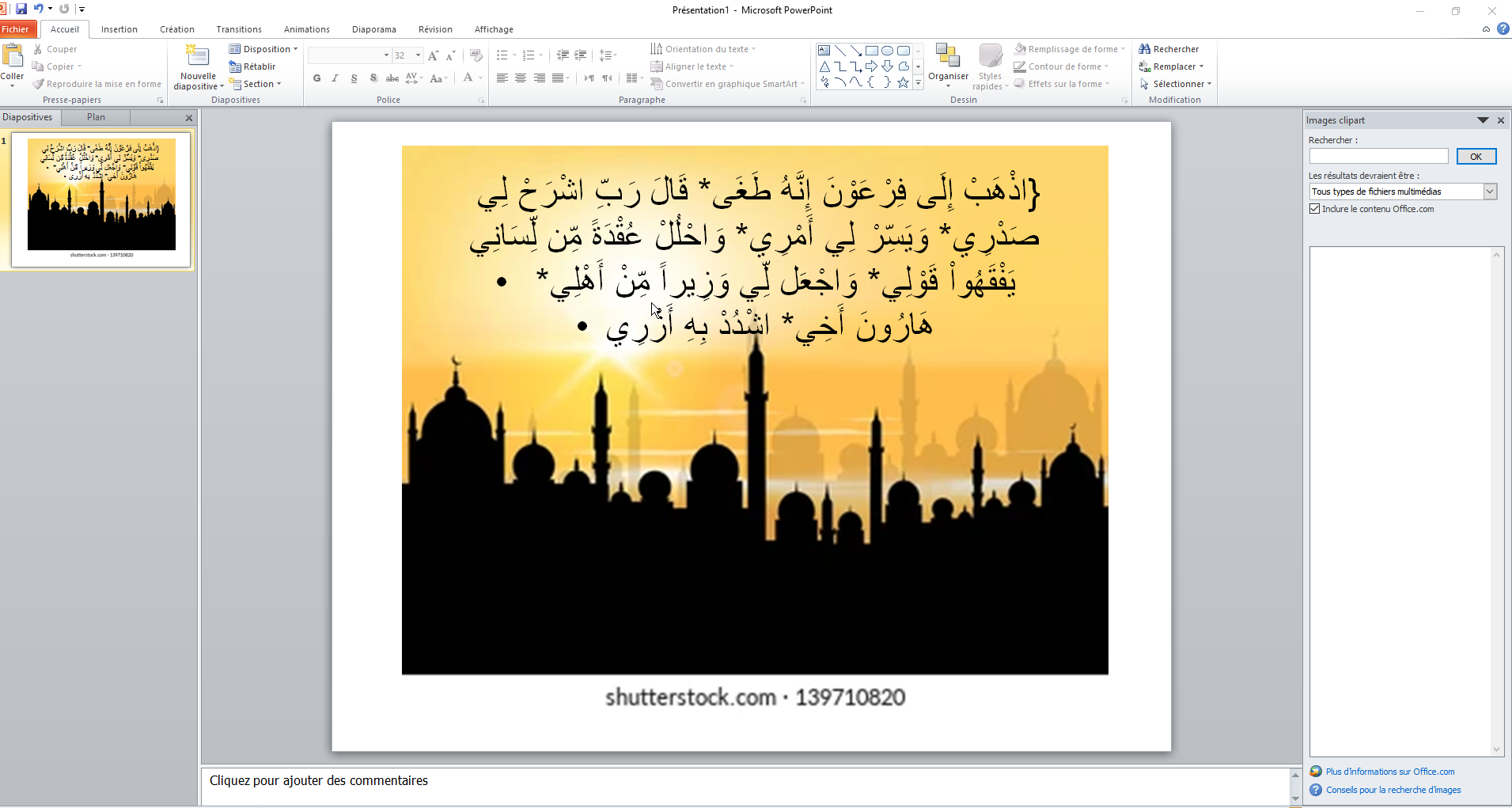
Task: Increase font size with large A icon
Action: click(433, 55)
